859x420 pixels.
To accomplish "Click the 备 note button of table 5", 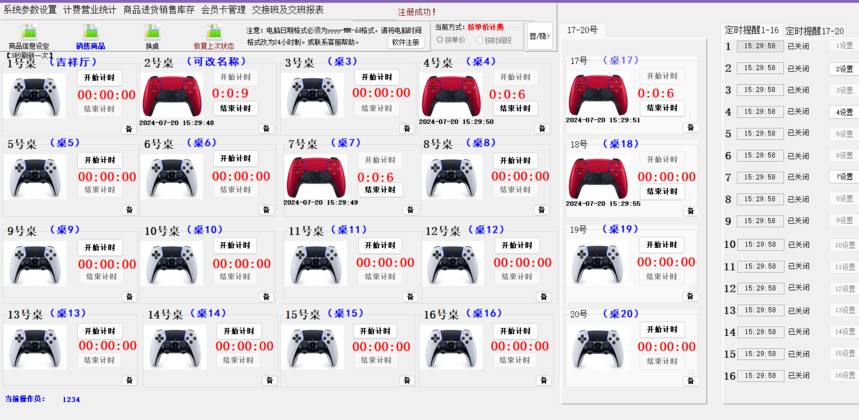I will [x=129, y=210].
